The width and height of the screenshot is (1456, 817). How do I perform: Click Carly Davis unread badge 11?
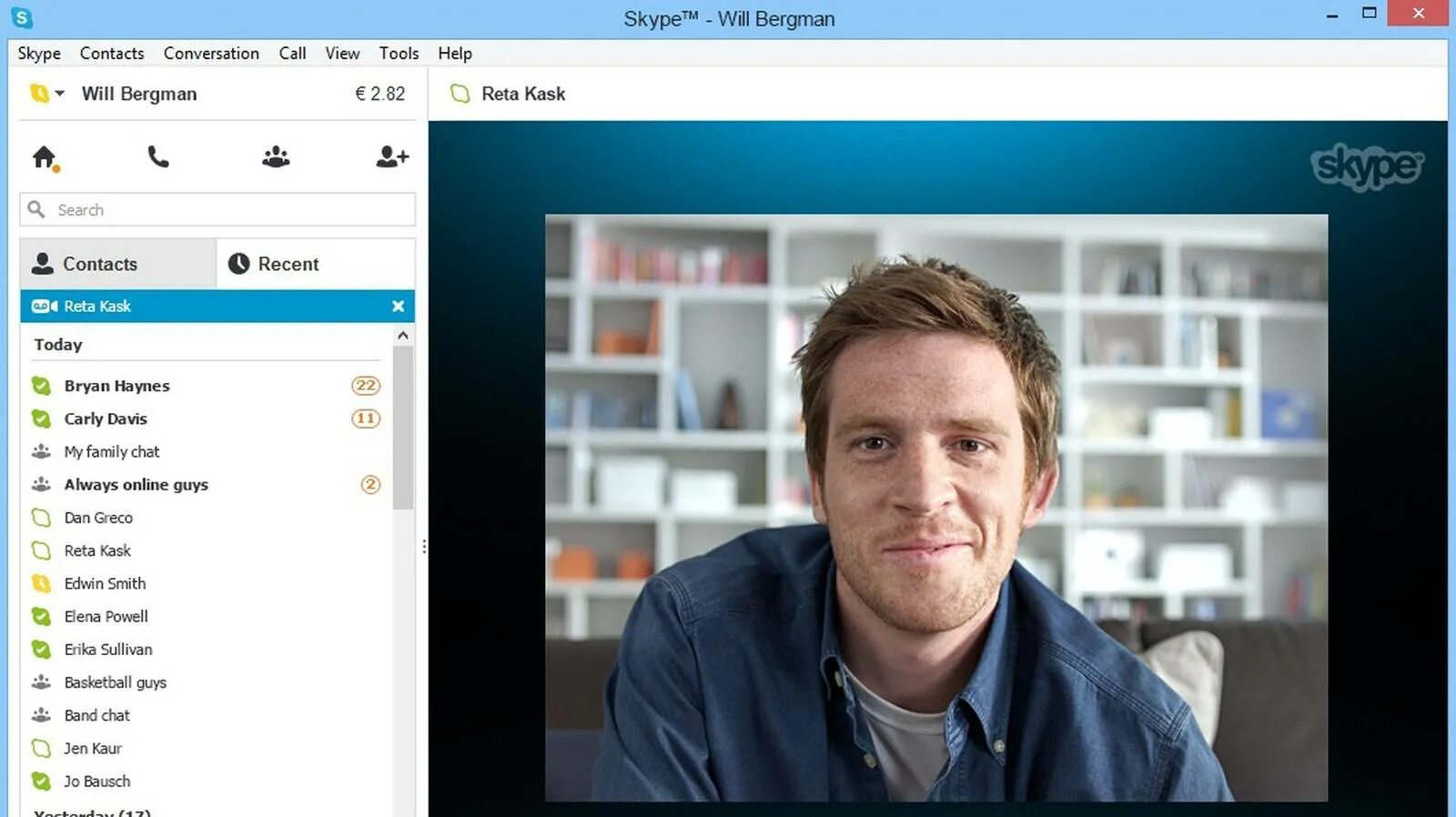point(366,419)
